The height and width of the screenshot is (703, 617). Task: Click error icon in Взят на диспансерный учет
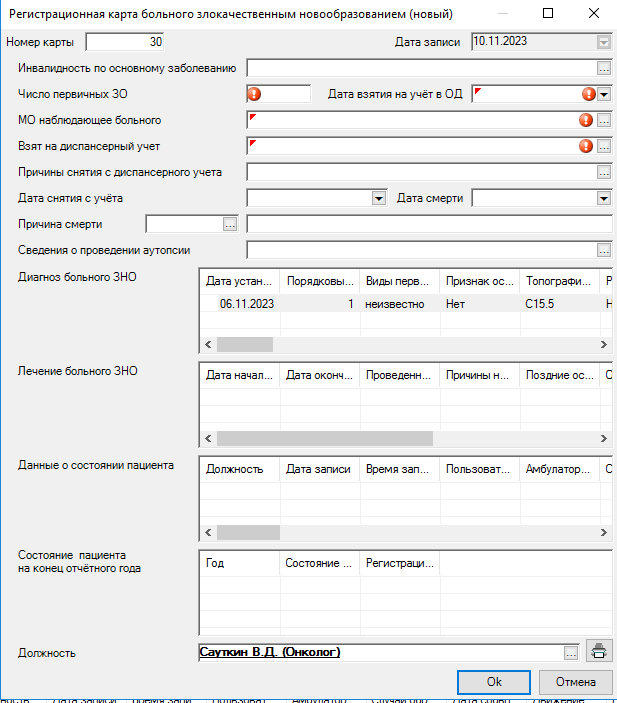[x=586, y=146]
